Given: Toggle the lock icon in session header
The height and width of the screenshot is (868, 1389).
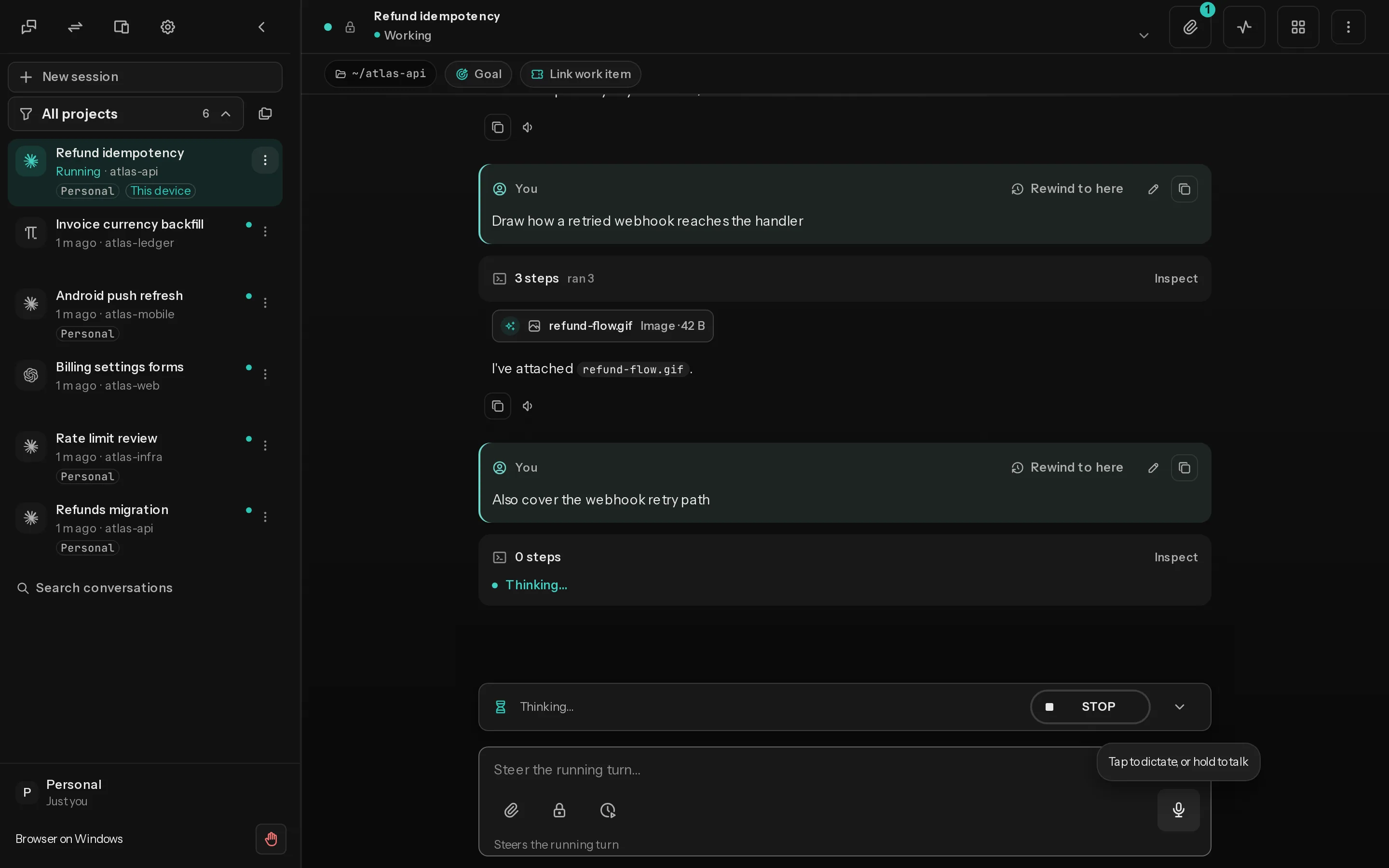Looking at the screenshot, I should [350, 27].
